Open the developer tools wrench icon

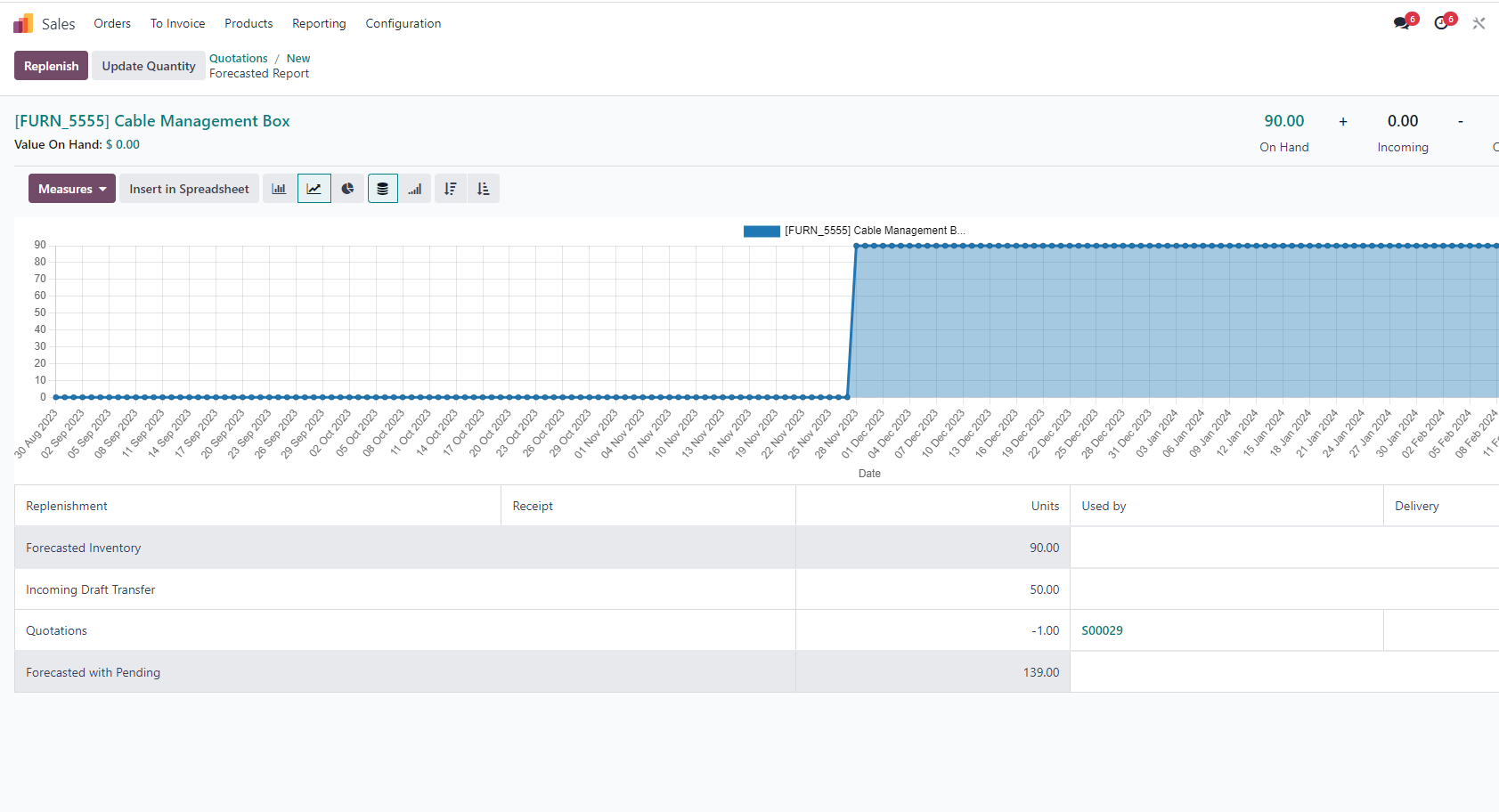[1479, 24]
